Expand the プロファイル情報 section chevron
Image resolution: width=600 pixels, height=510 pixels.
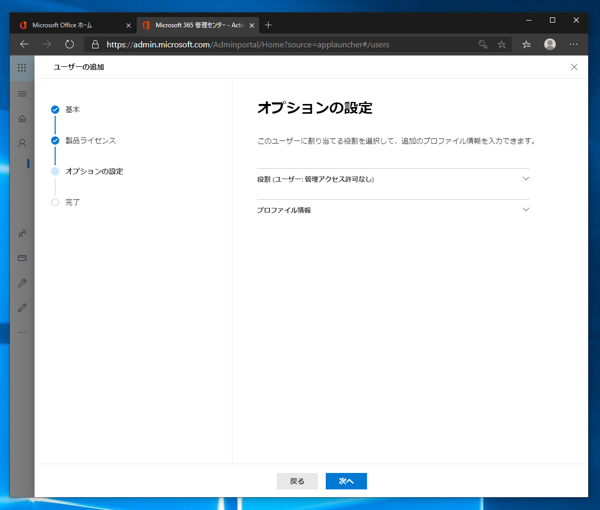click(x=526, y=209)
